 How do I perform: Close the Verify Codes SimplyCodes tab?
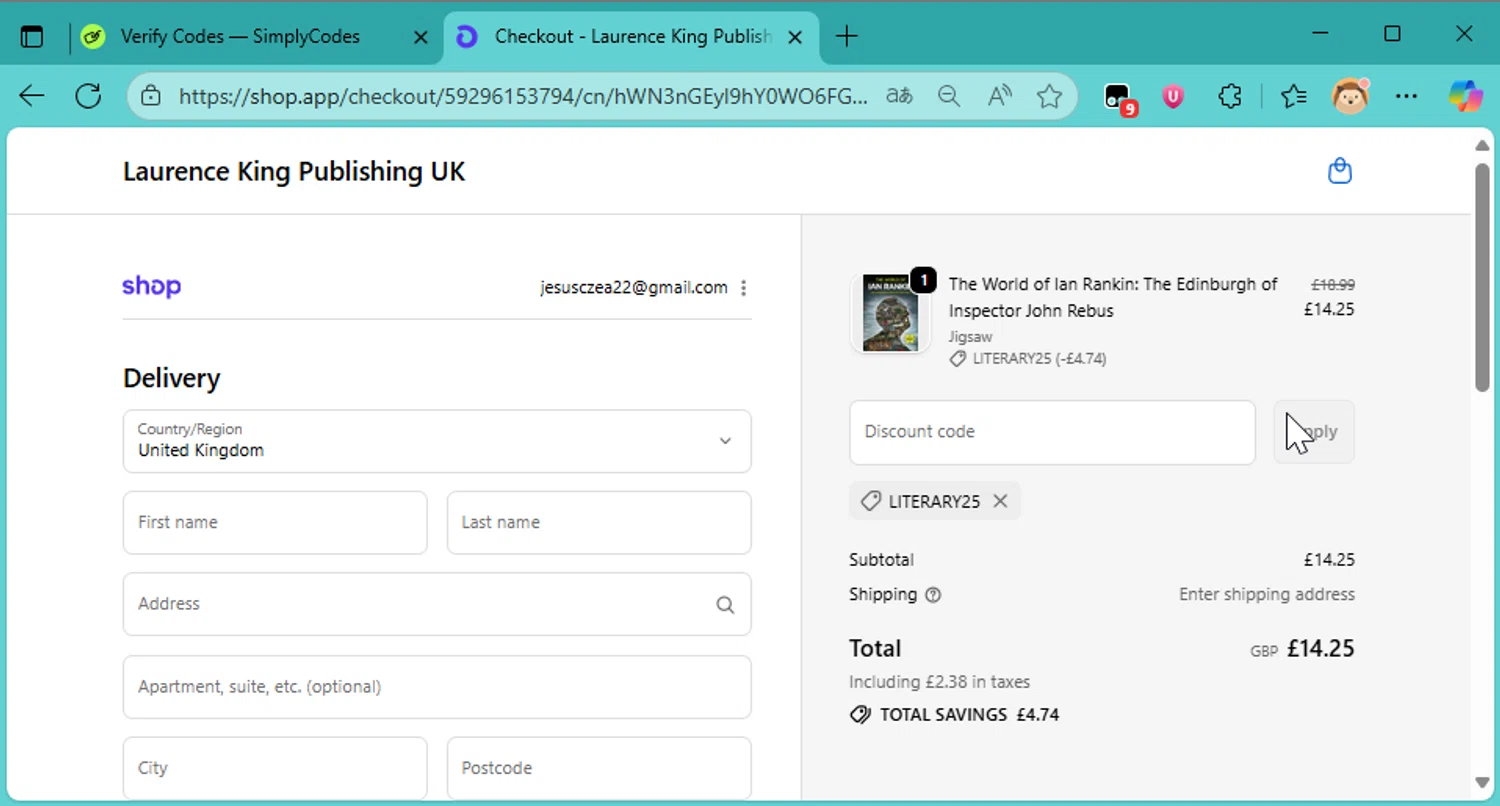[x=421, y=37]
